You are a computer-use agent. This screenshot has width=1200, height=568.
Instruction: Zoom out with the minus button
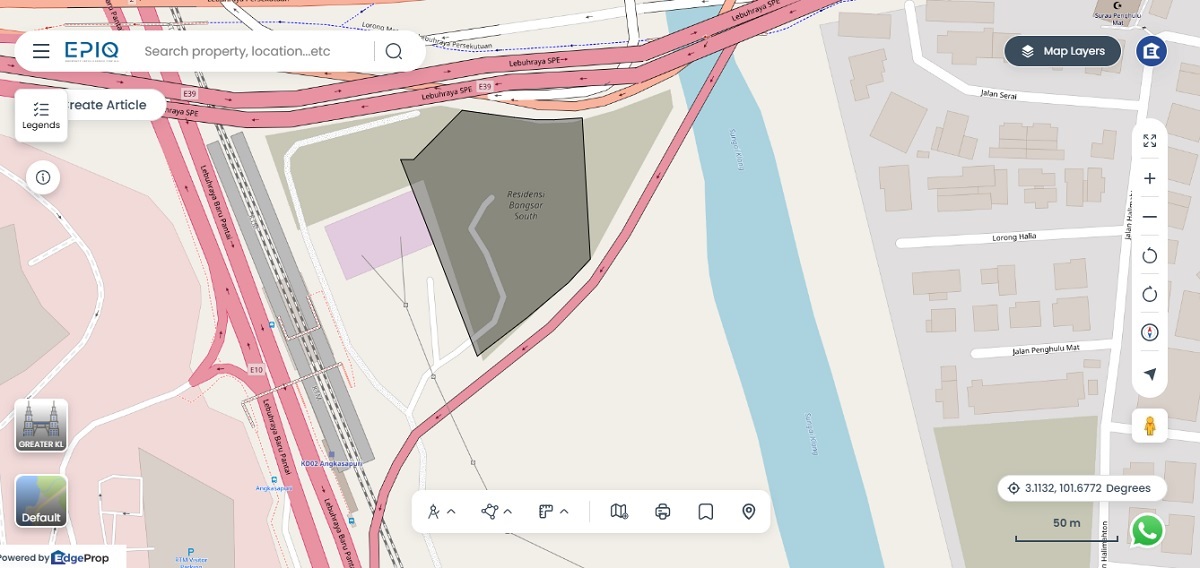coord(1150,217)
